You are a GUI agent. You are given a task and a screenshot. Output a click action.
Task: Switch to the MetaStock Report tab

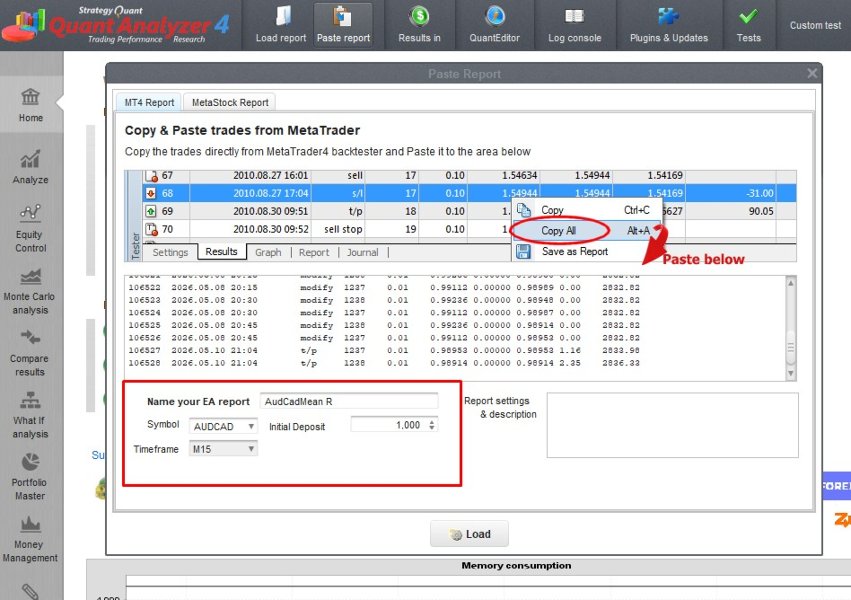230,103
